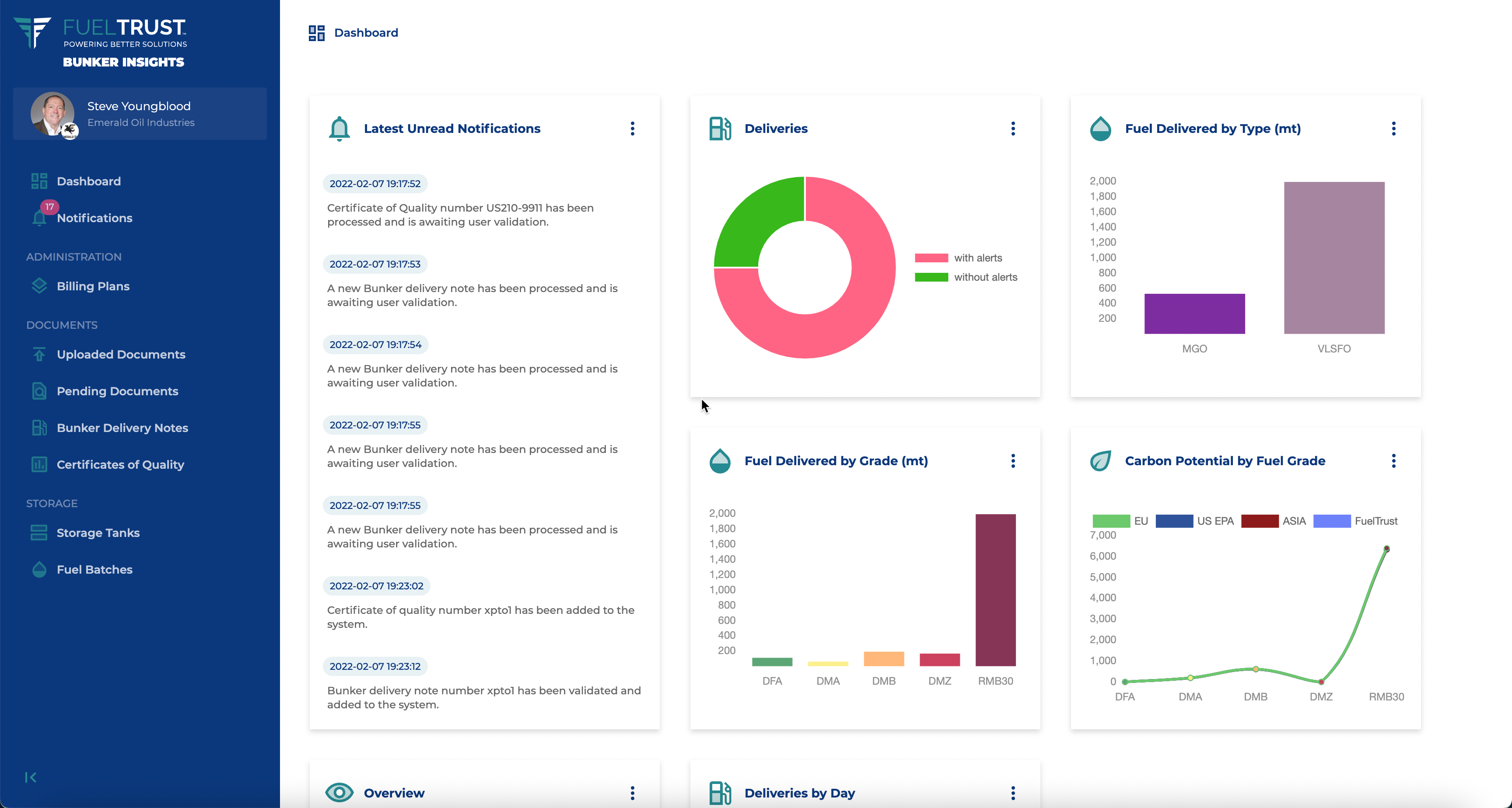Click Steve Youngblood's profile avatar
The image size is (1512, 808).
[53, 114]
